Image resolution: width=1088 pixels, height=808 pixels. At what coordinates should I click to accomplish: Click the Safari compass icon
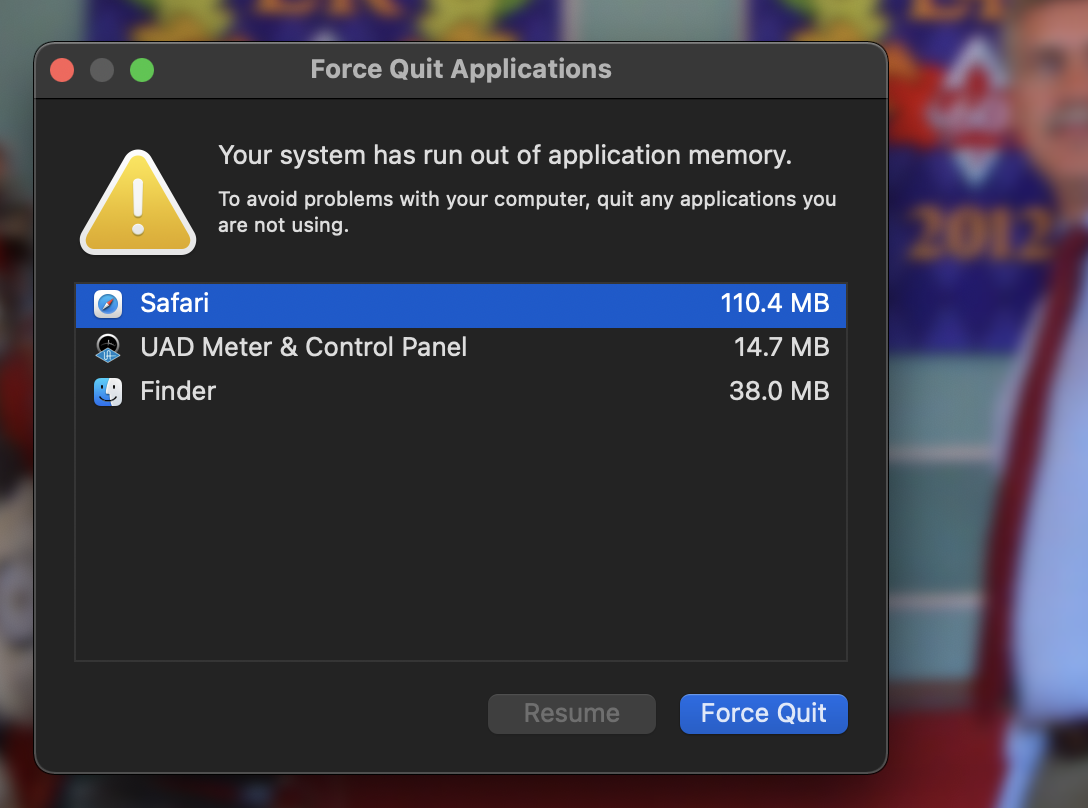tap(108, 304)
